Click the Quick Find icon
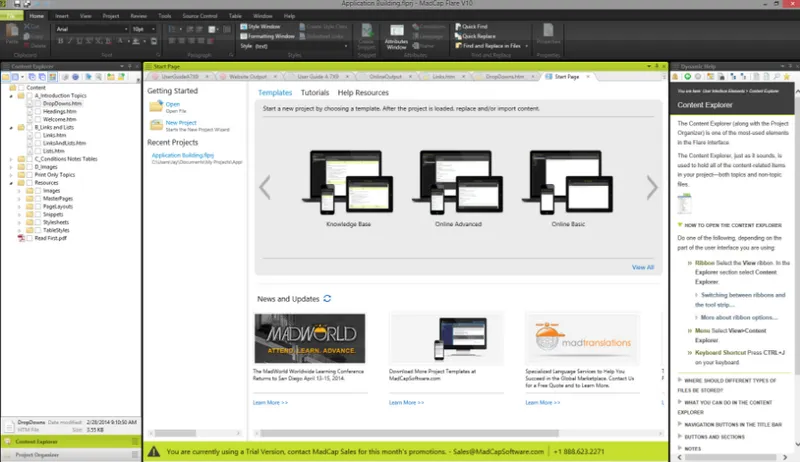Screen dimensions: 800x462 point(458,26)
